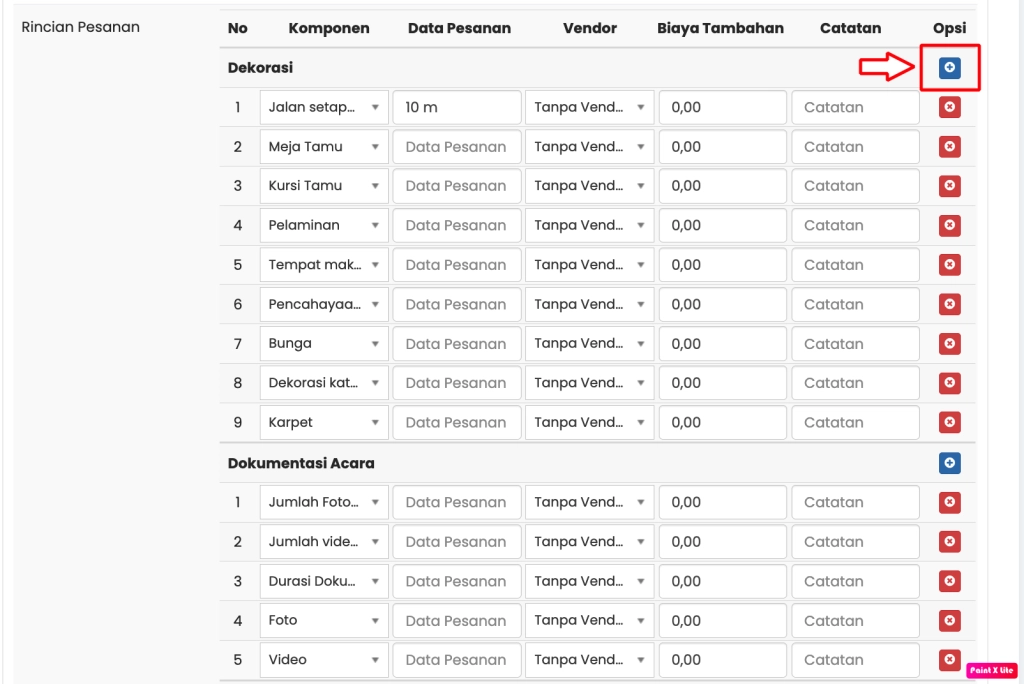Remove the Meja Tamu row
Screen dimensions: 1024x684
point(949,147)
